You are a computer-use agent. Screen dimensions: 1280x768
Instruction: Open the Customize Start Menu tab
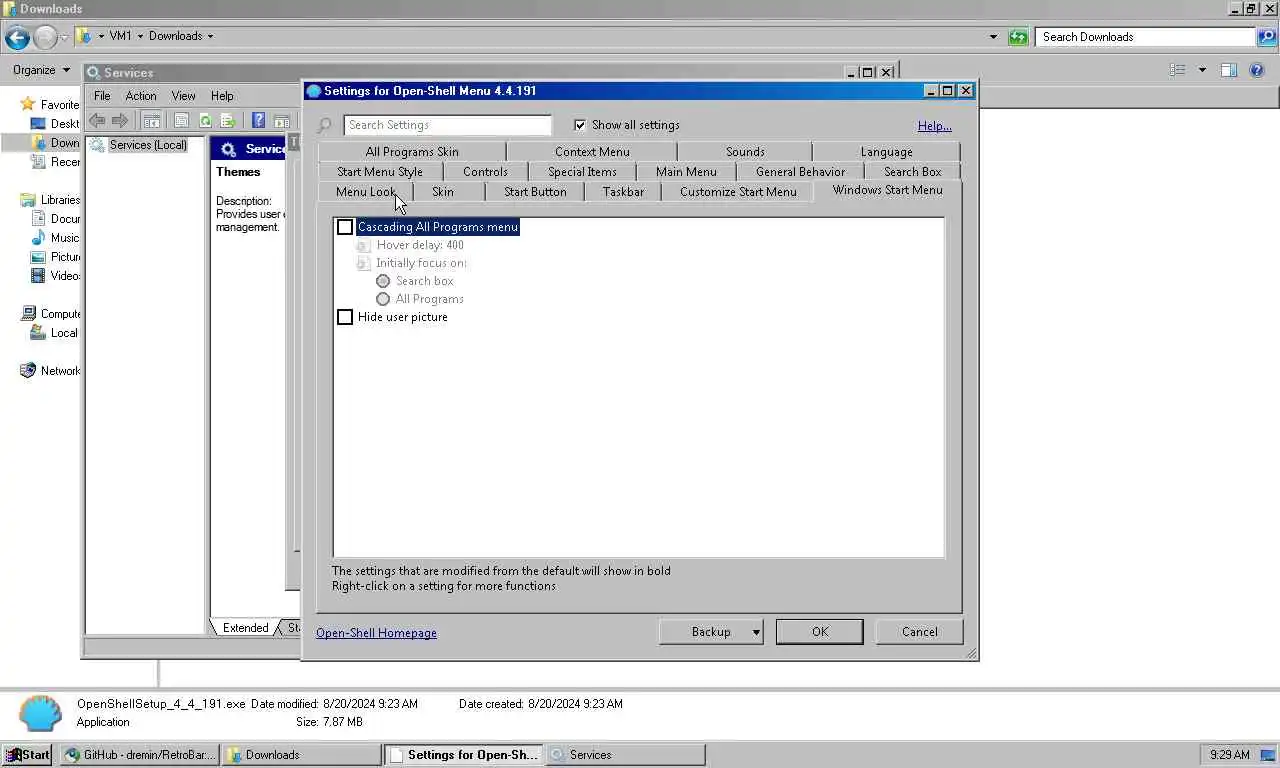738,192
